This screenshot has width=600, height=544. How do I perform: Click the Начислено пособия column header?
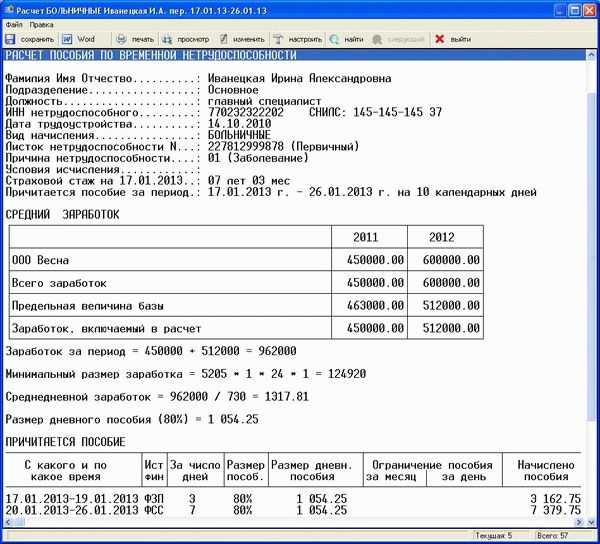[x=546, y=471]
